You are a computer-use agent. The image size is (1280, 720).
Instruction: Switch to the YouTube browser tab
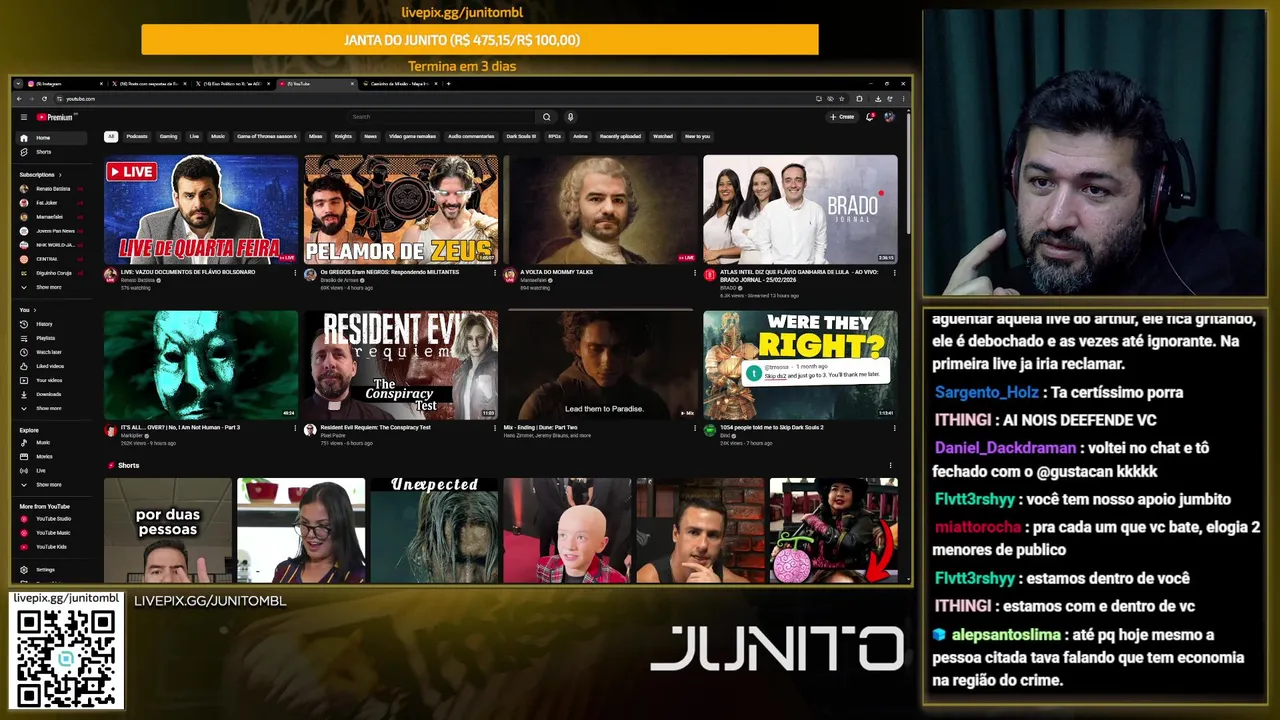tap(315, 84)
